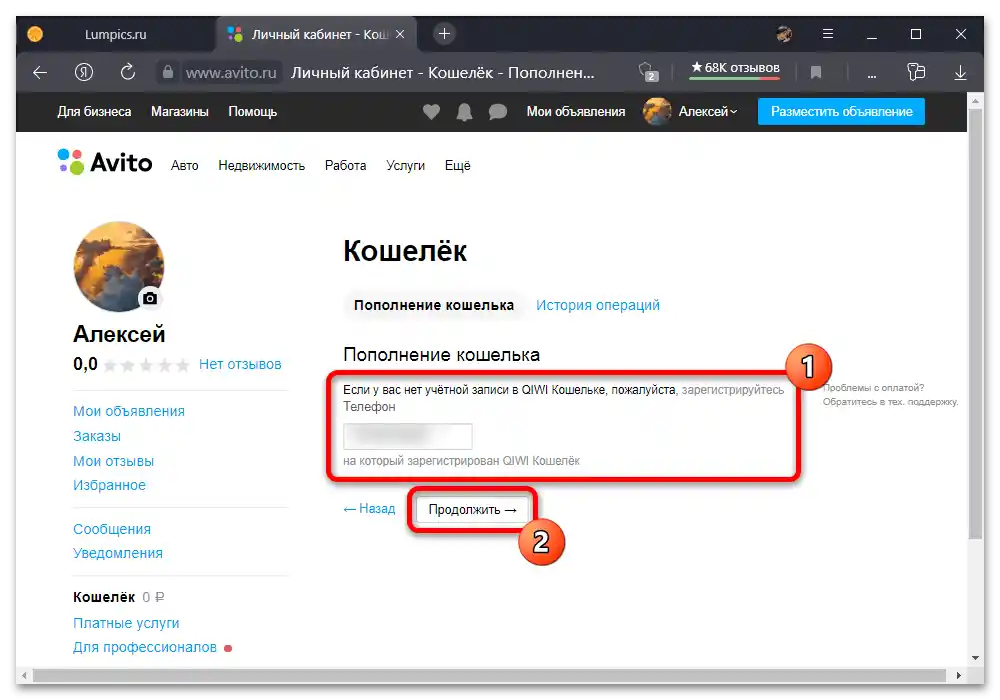
Task: Open messages speech bubble icon
Action: 497,112
